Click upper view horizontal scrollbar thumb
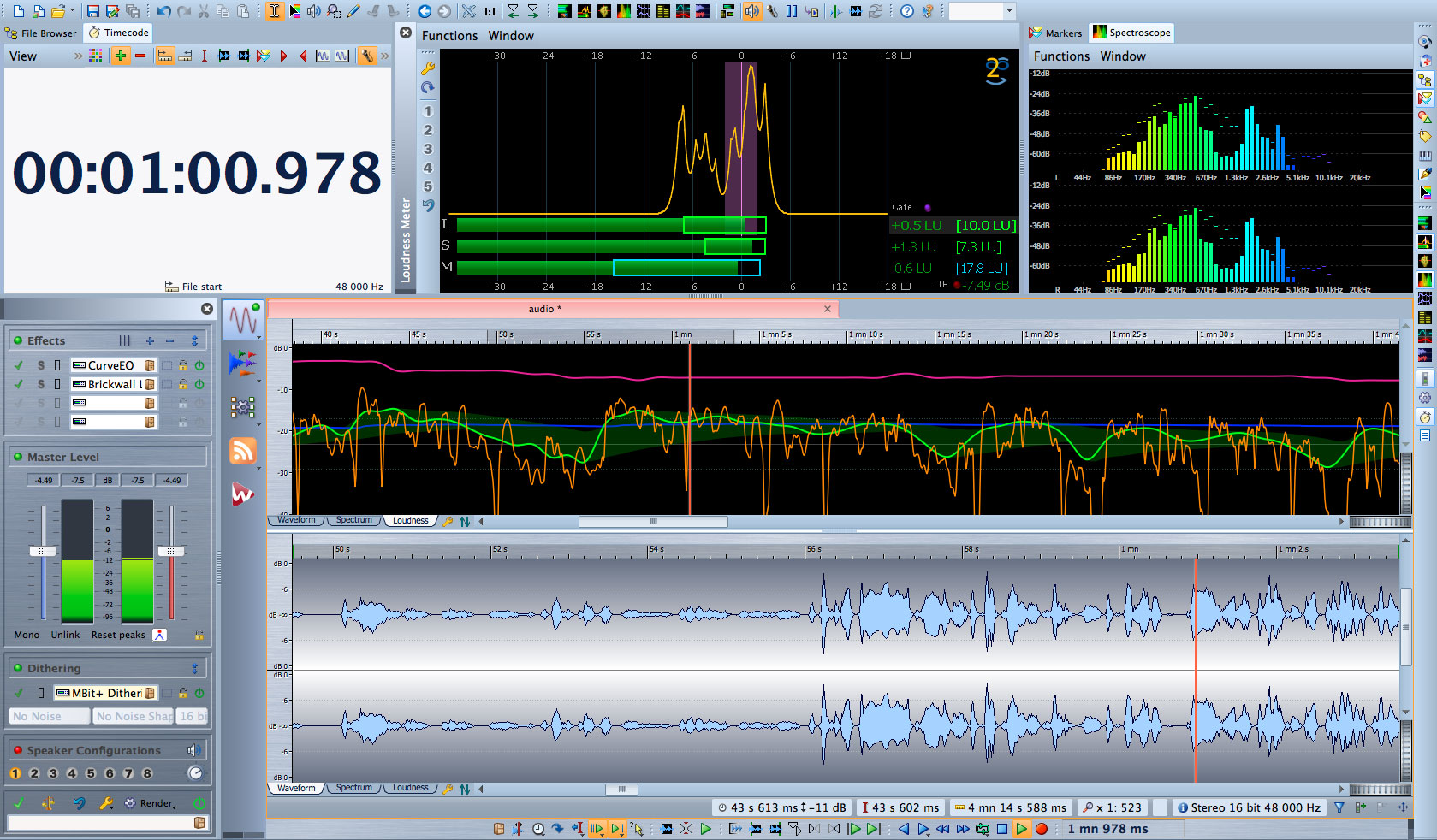This screenshot has width=1437, height=840. [x=653, y=521]
